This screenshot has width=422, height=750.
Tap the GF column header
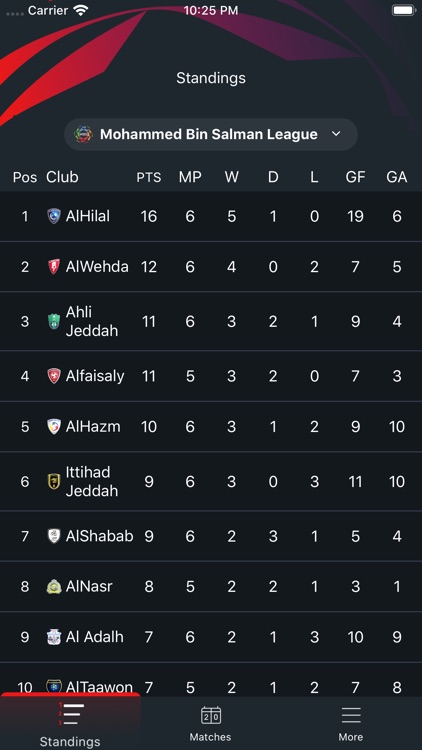355,177
